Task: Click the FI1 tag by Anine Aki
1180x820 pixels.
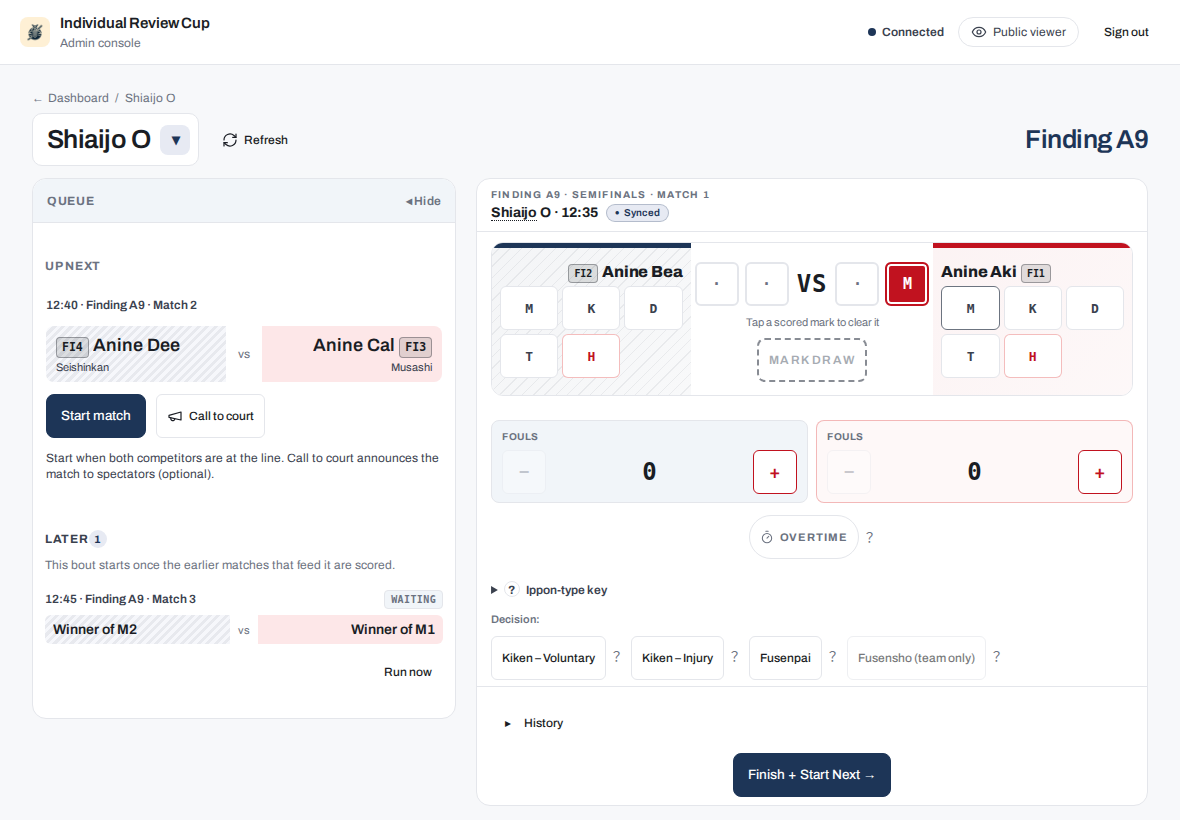Action: pos(1036,273)
